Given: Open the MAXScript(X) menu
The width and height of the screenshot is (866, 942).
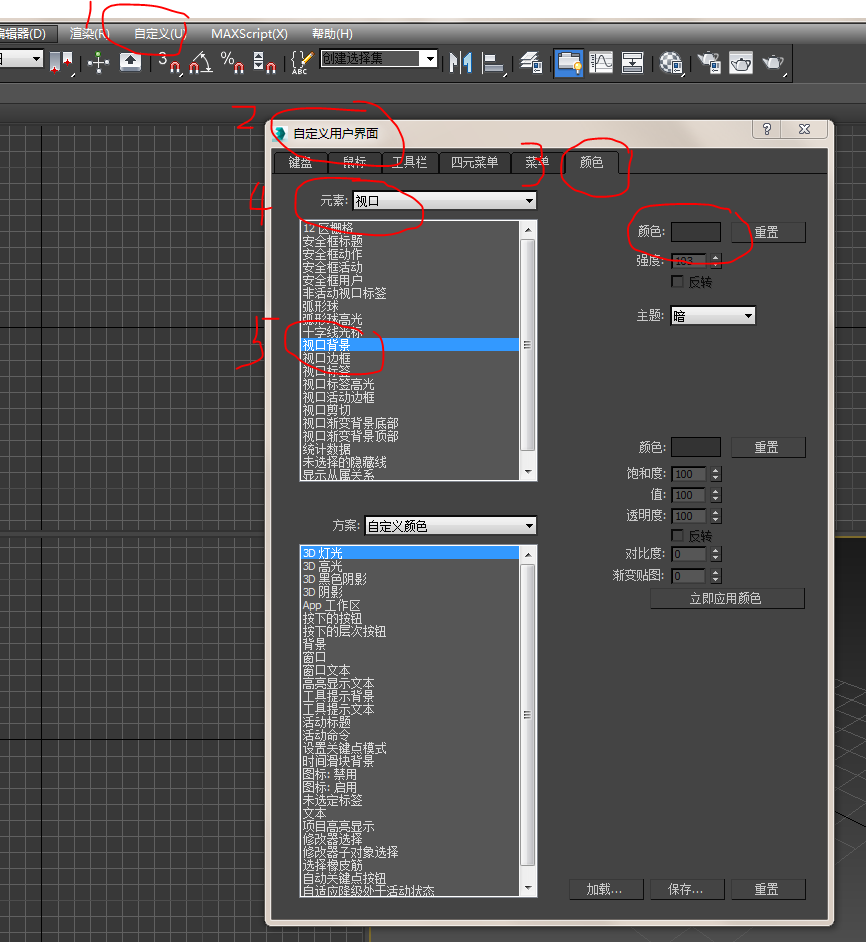Looking at the screenshot, I should (249, 33).
